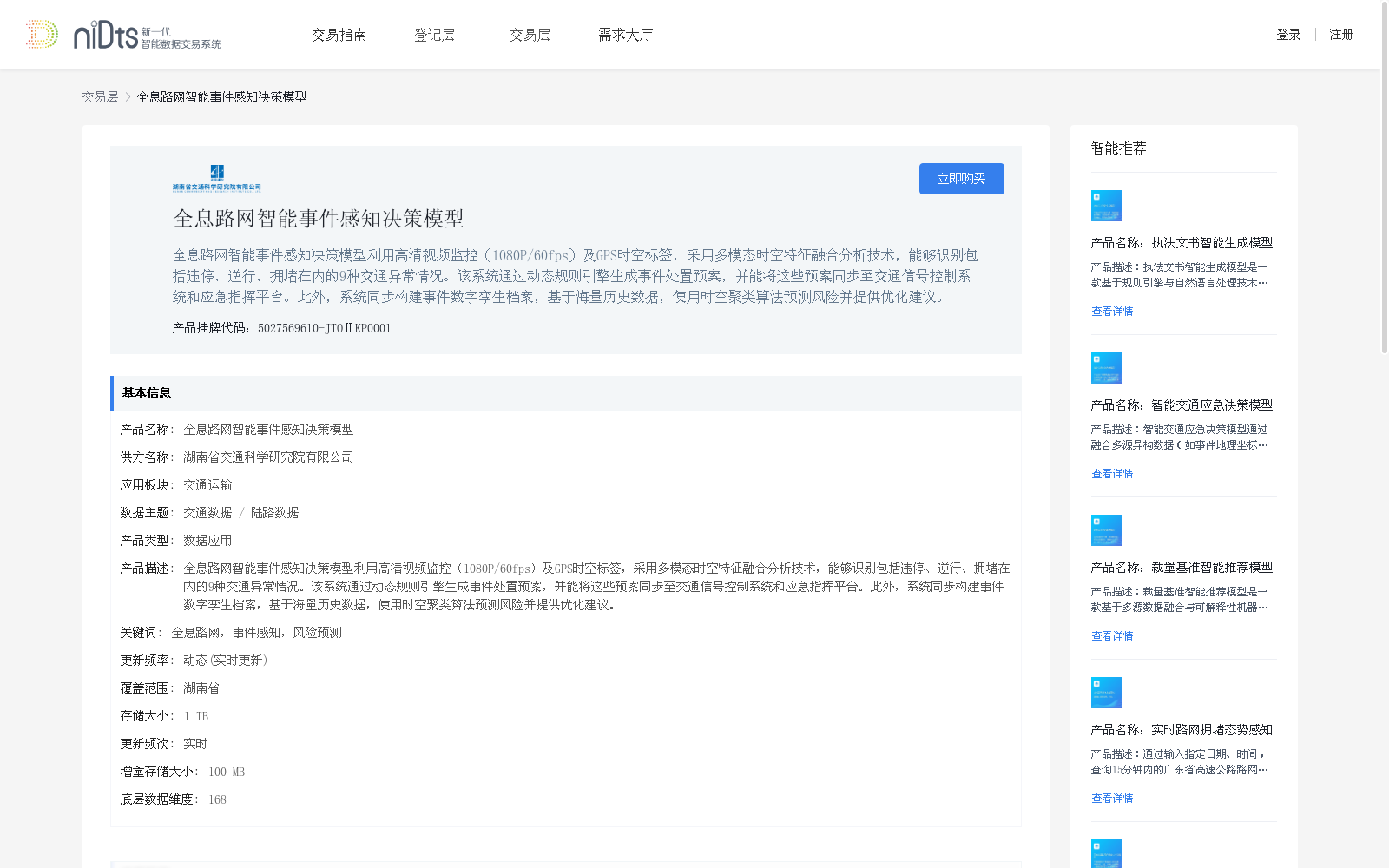1389x868 pixels.
Task: Open 查看详情 for 实时路网拥堵态势感知
Action: tap(1112, 799)
